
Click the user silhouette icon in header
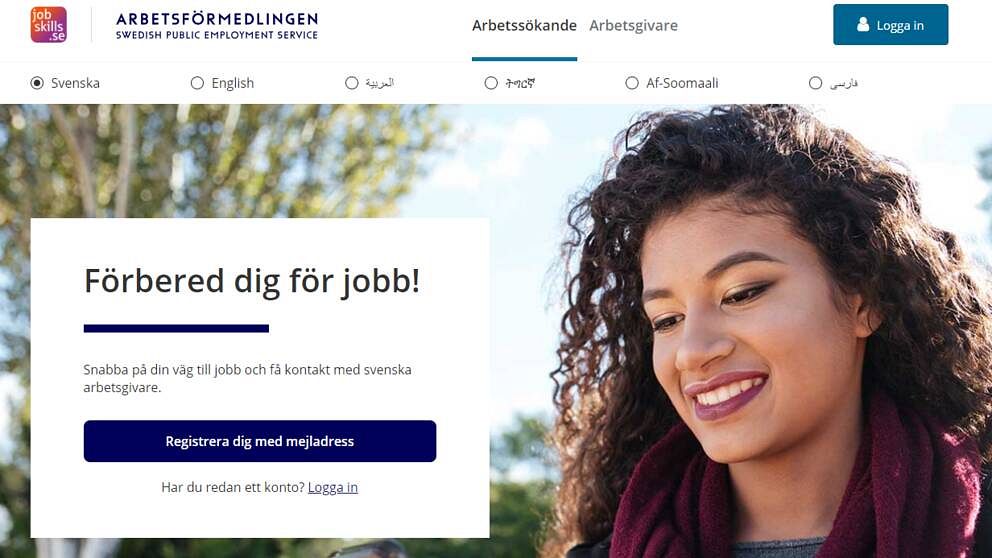(863, 25)
